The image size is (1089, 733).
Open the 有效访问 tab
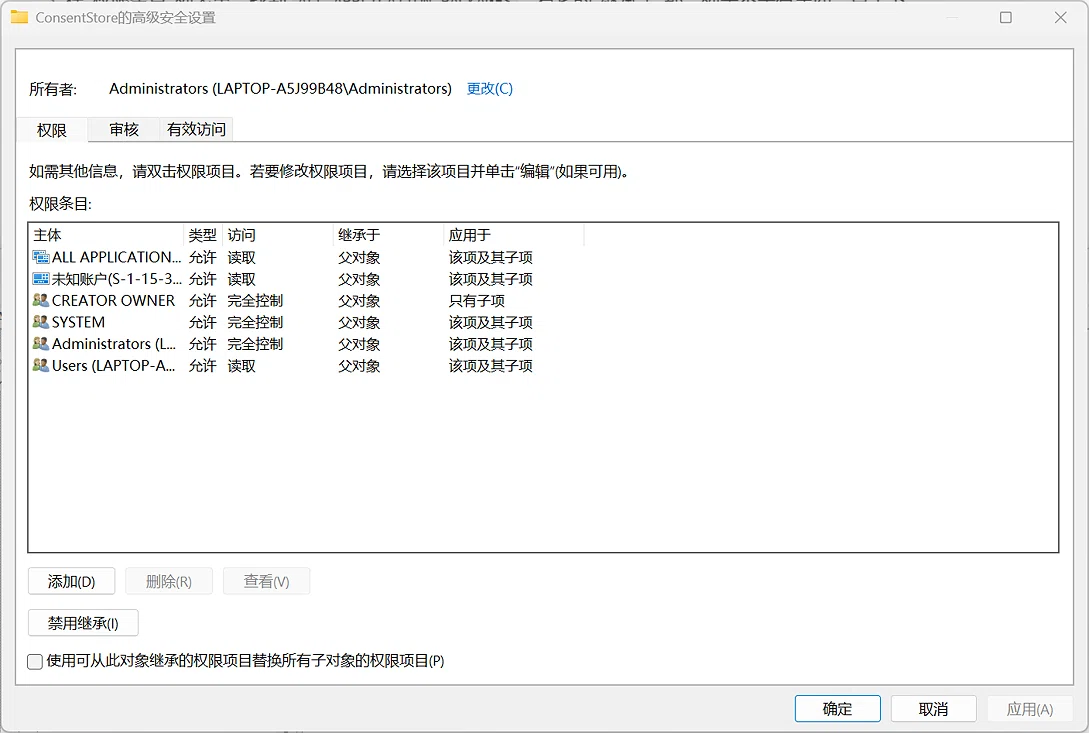point(196,129)
